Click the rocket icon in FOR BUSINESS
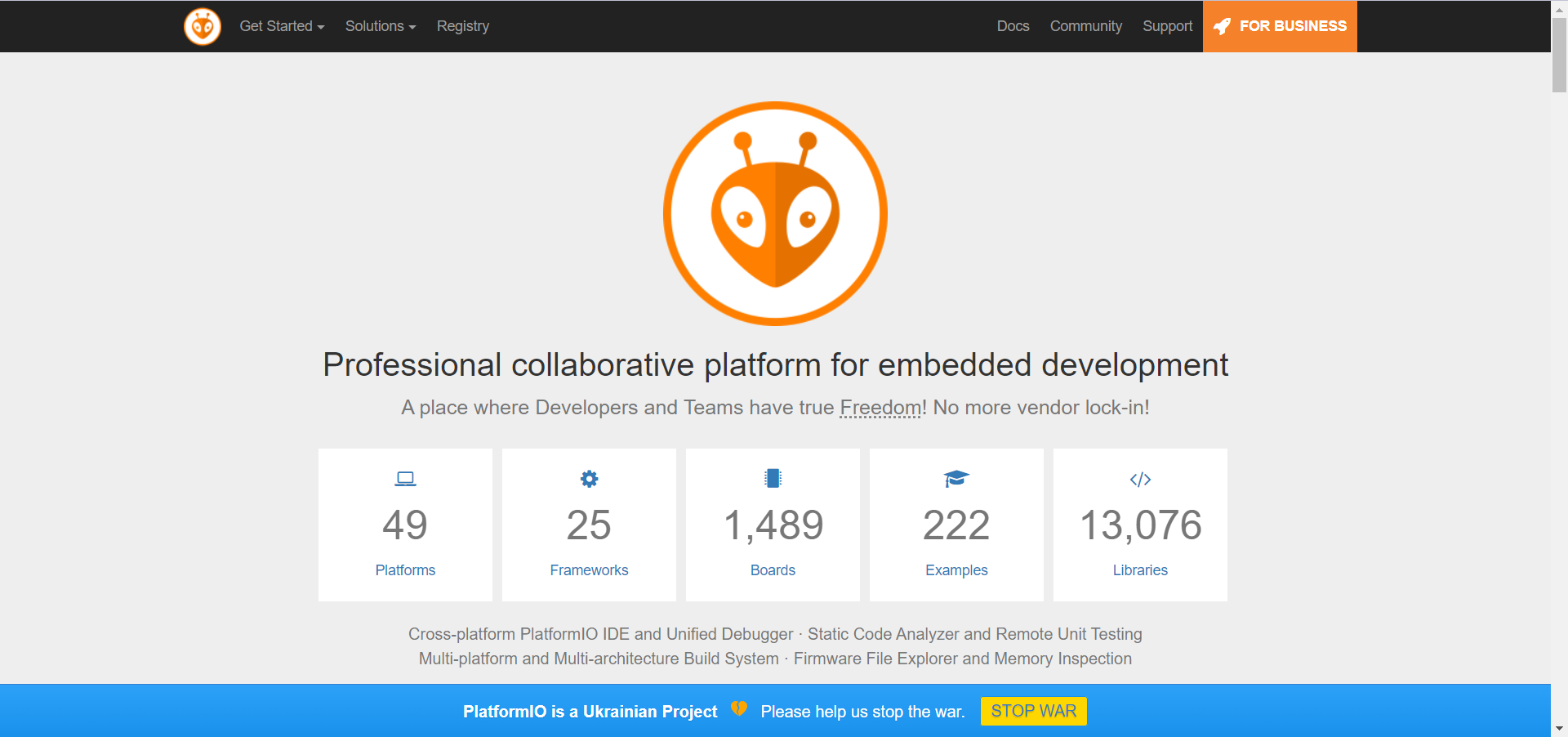Image resolution: width=1568 pixels, height=737 pixels. point(1222,26)
